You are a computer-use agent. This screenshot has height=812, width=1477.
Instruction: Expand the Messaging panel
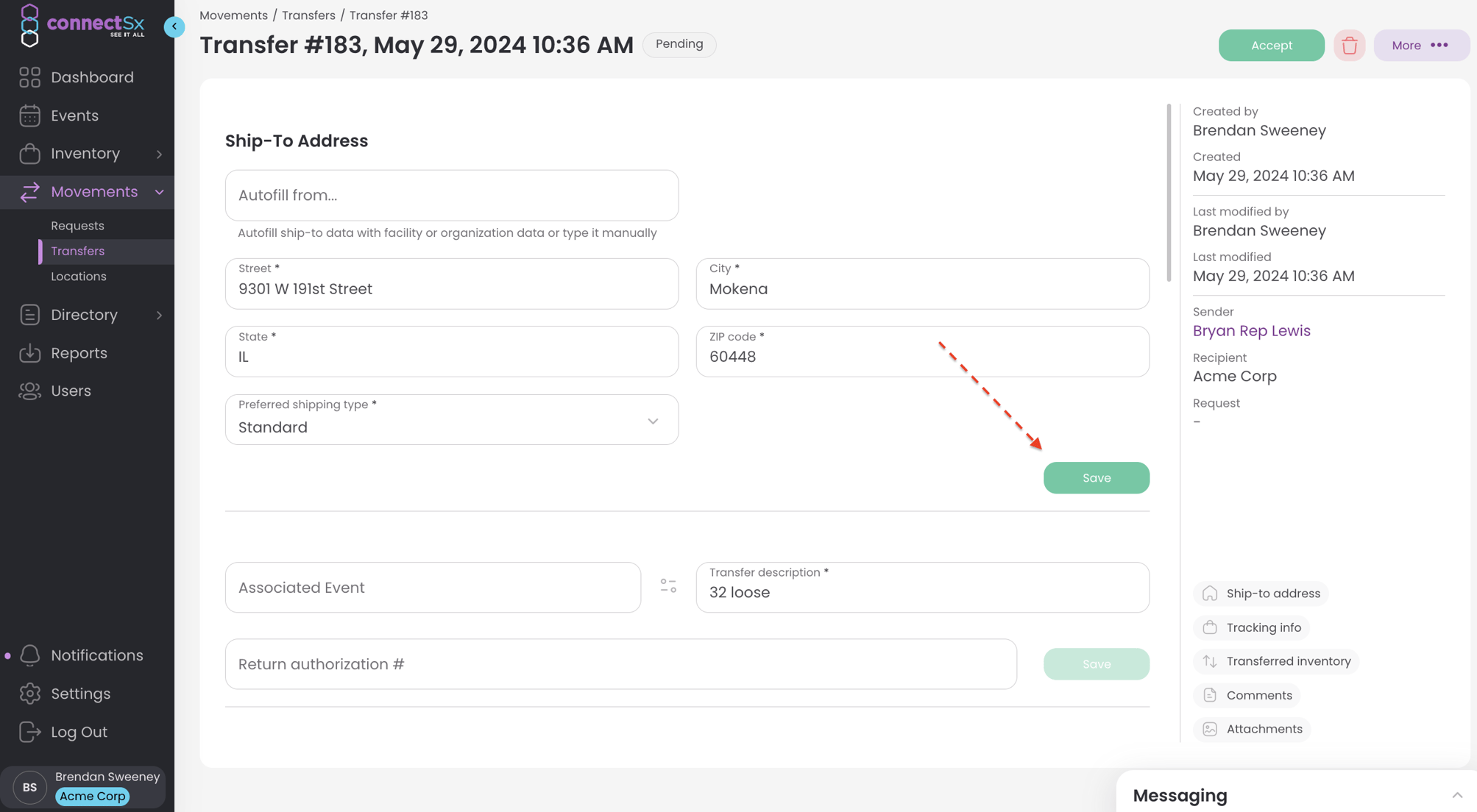pos(1456,795)
